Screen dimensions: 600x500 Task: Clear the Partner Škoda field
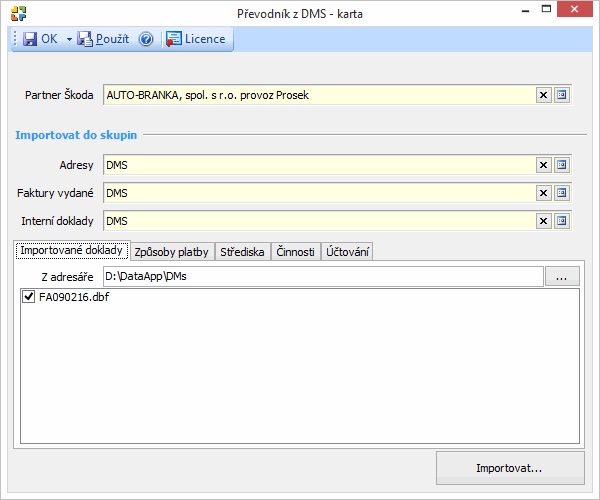pyautogui.click(x=543, y=95)
